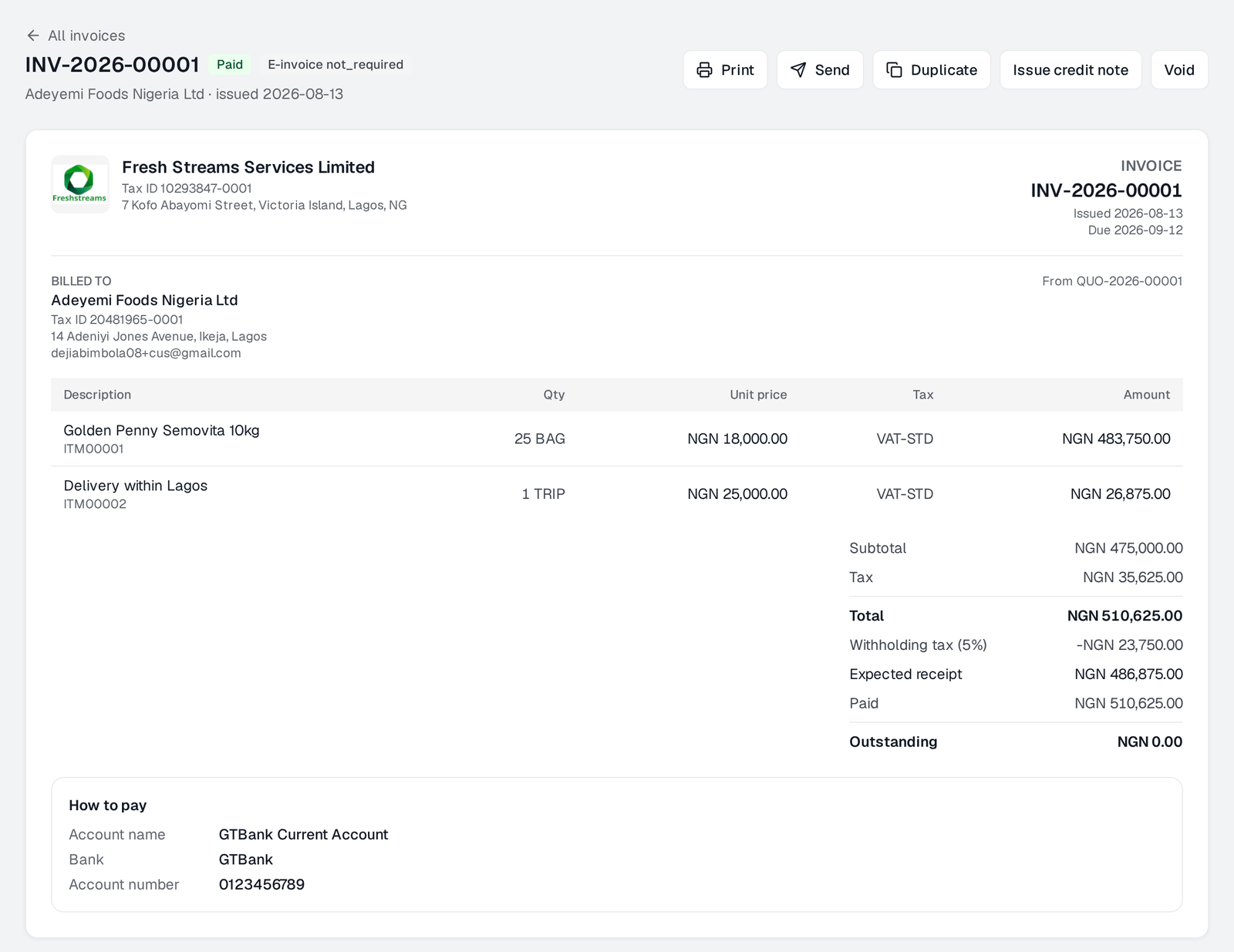The width and height of the screenshot is (1234, 952).
Task: Click the INVOICE label above the number
Action: [x=1151, y=167]
